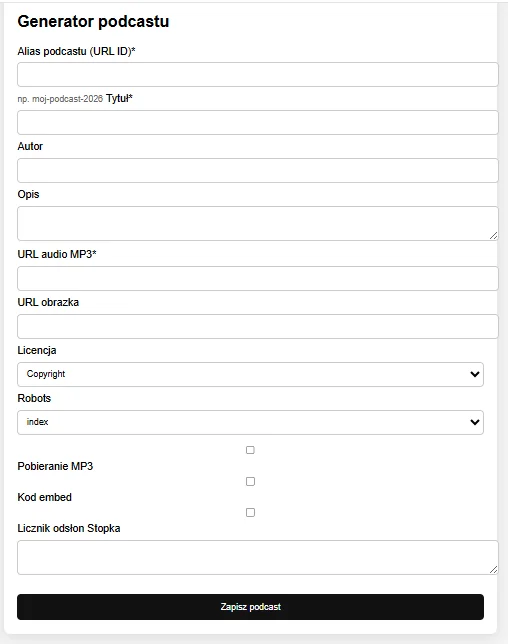Click the chevron arrow of Robots select
The height and width of the screenshot is (644, 508).
475,422
